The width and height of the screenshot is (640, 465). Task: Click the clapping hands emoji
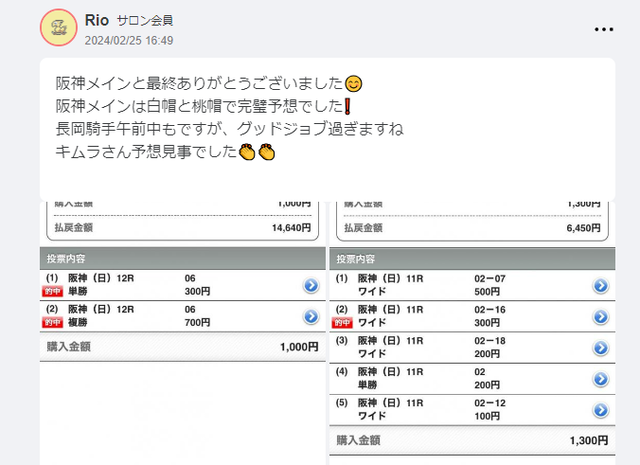click(257, 152)
